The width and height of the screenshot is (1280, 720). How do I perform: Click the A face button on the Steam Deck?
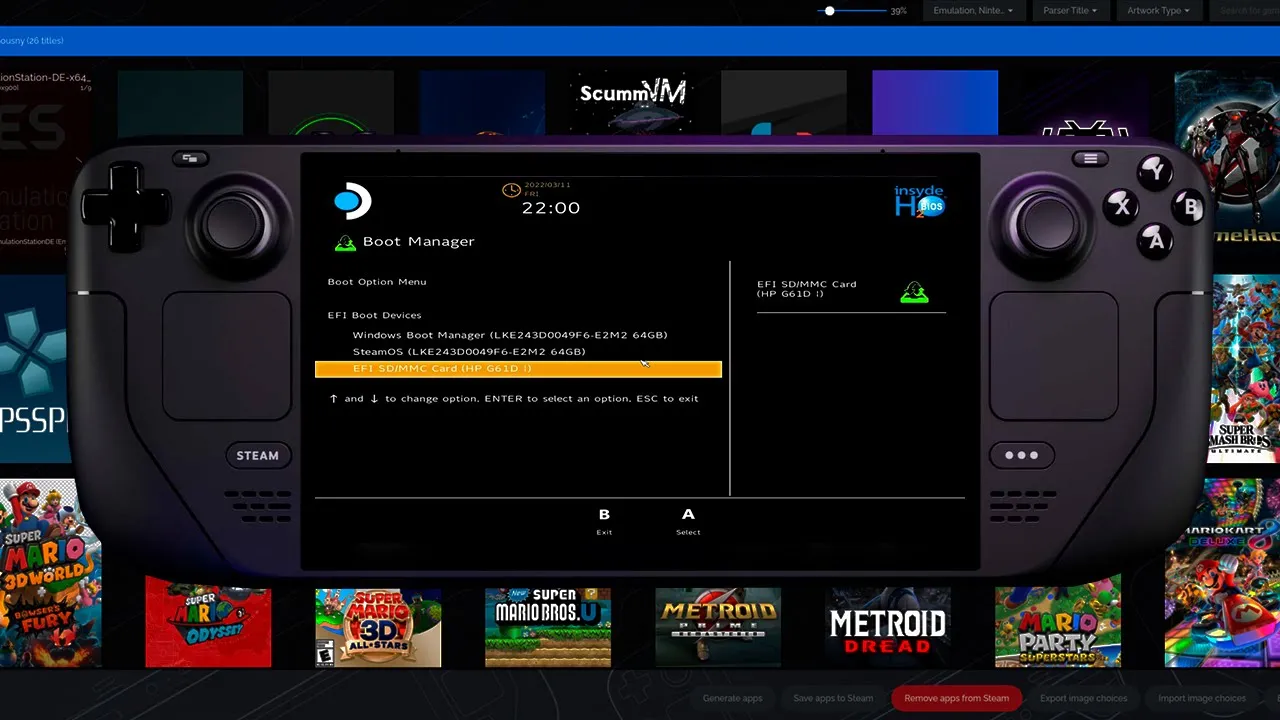[x=1156, y=241]
